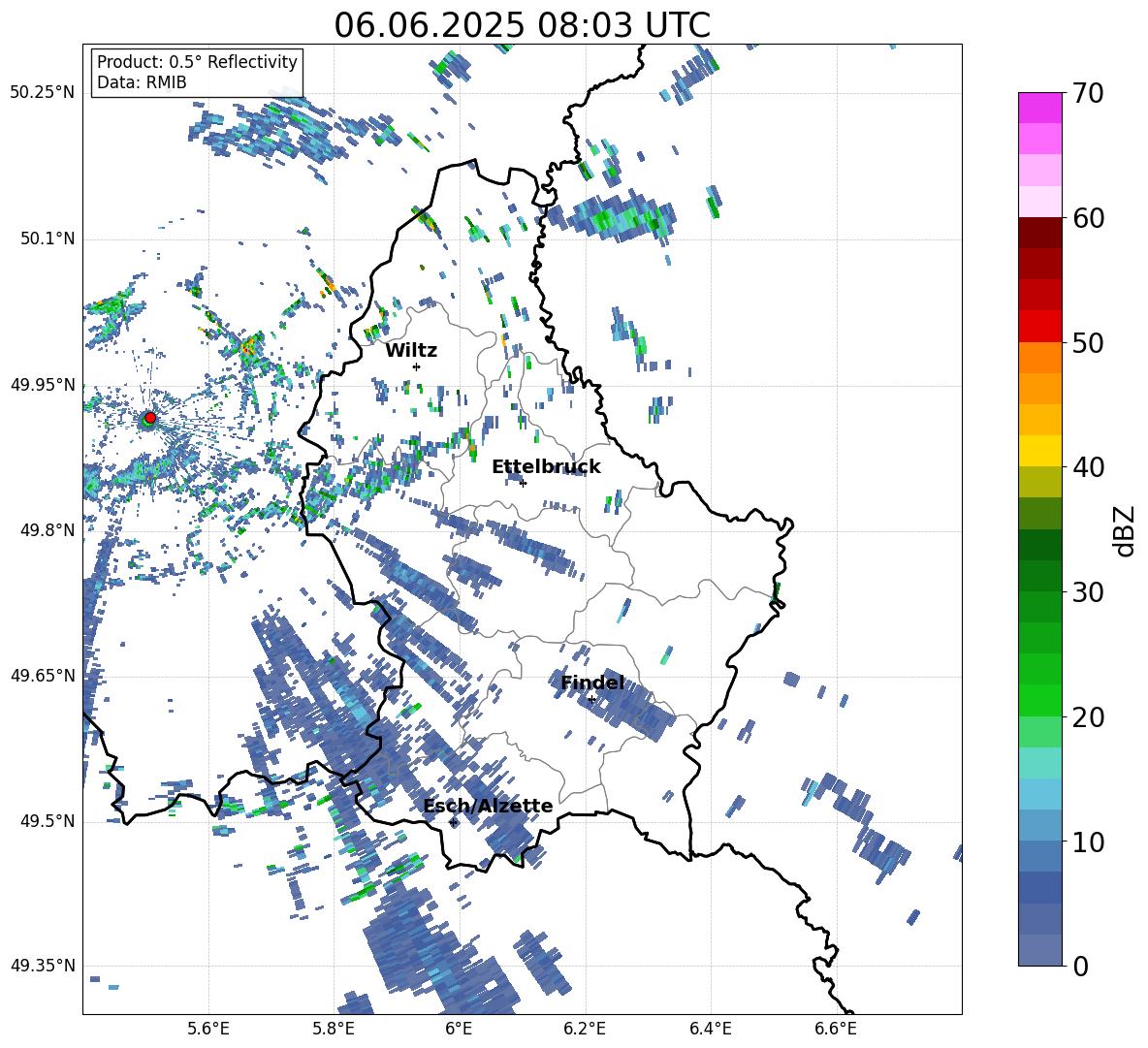Image resolution: width=1148 pixels, height=1048 pixels.
Task: Click the colorbar tick label 60
Action: click(x=1088, y=218)
